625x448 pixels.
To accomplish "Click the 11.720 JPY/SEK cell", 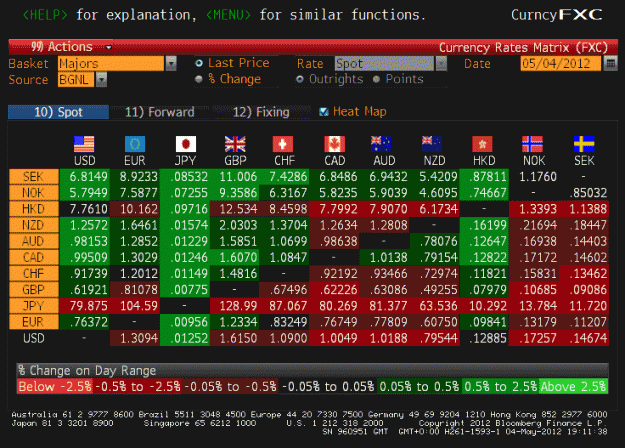I will (x=584, y=306).
